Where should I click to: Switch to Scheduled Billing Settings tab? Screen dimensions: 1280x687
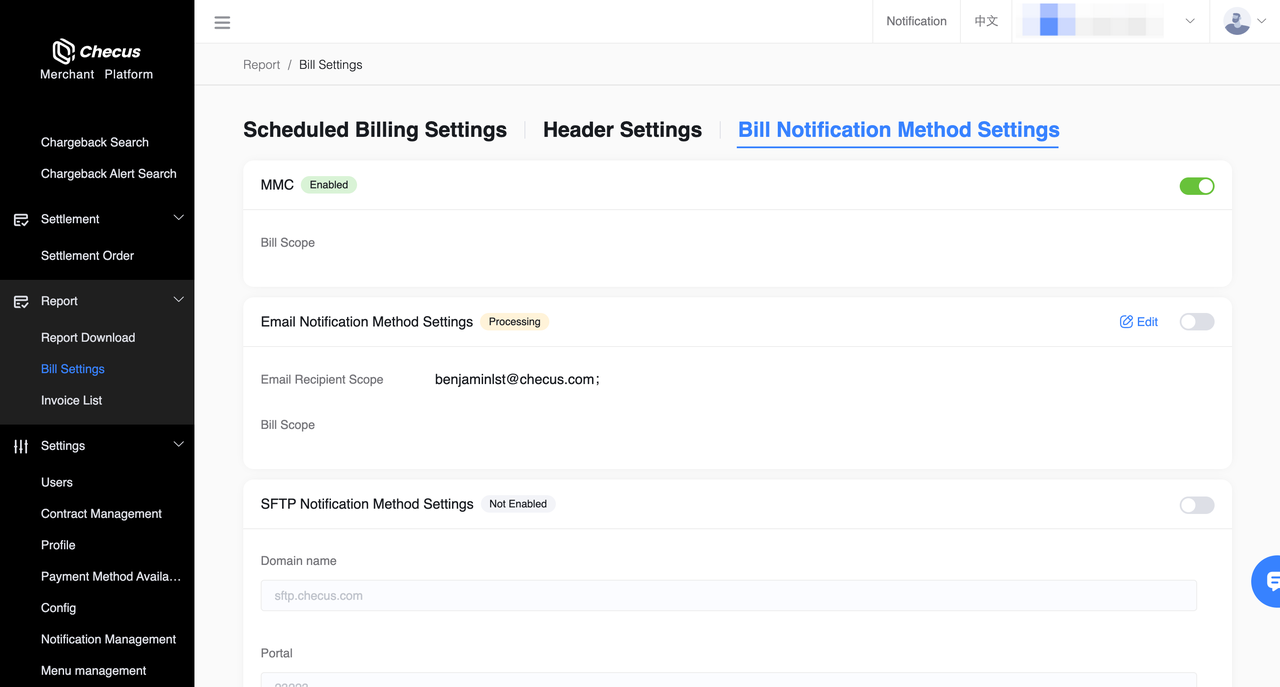[375, 130]
